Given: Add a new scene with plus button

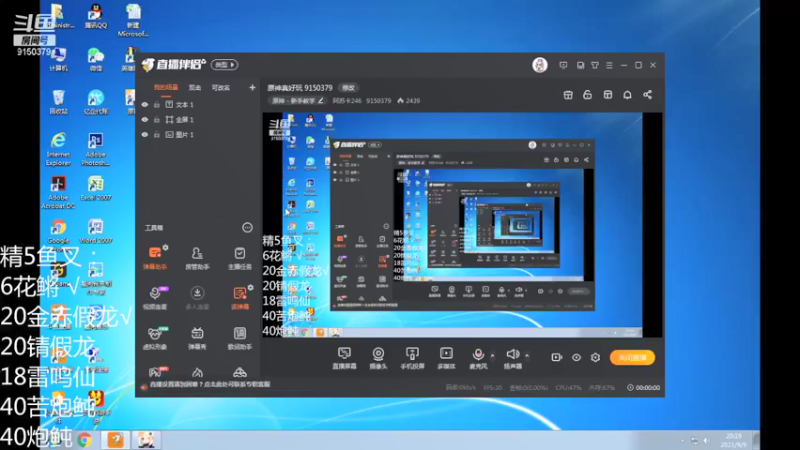Looking at the screenshot, I should click(252, 88).
